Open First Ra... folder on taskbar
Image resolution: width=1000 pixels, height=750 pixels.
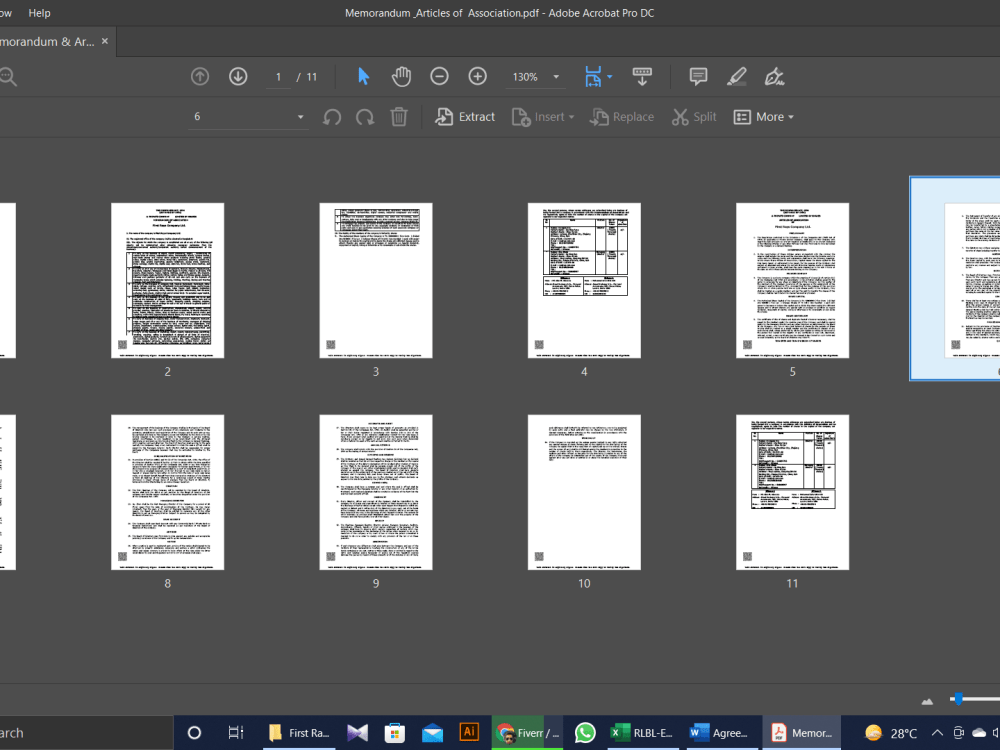(x=299, y=733)
